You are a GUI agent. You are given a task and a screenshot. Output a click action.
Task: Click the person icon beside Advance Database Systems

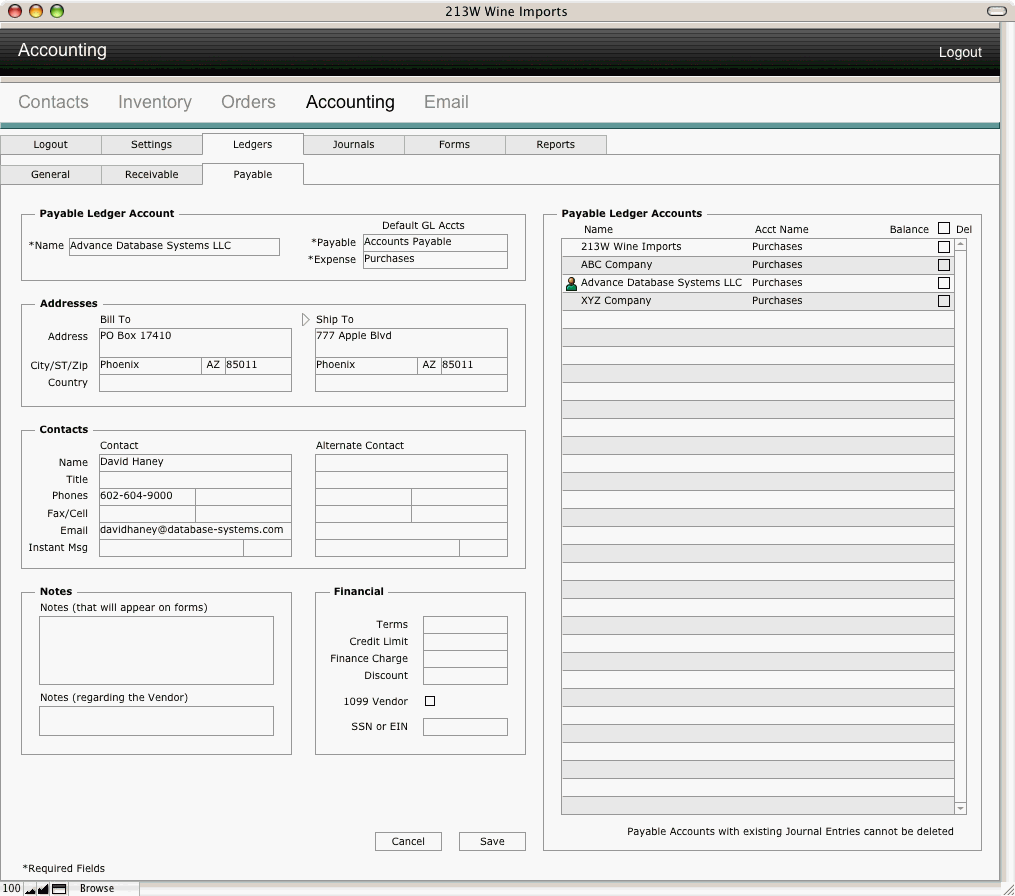[x=571, y=284]
